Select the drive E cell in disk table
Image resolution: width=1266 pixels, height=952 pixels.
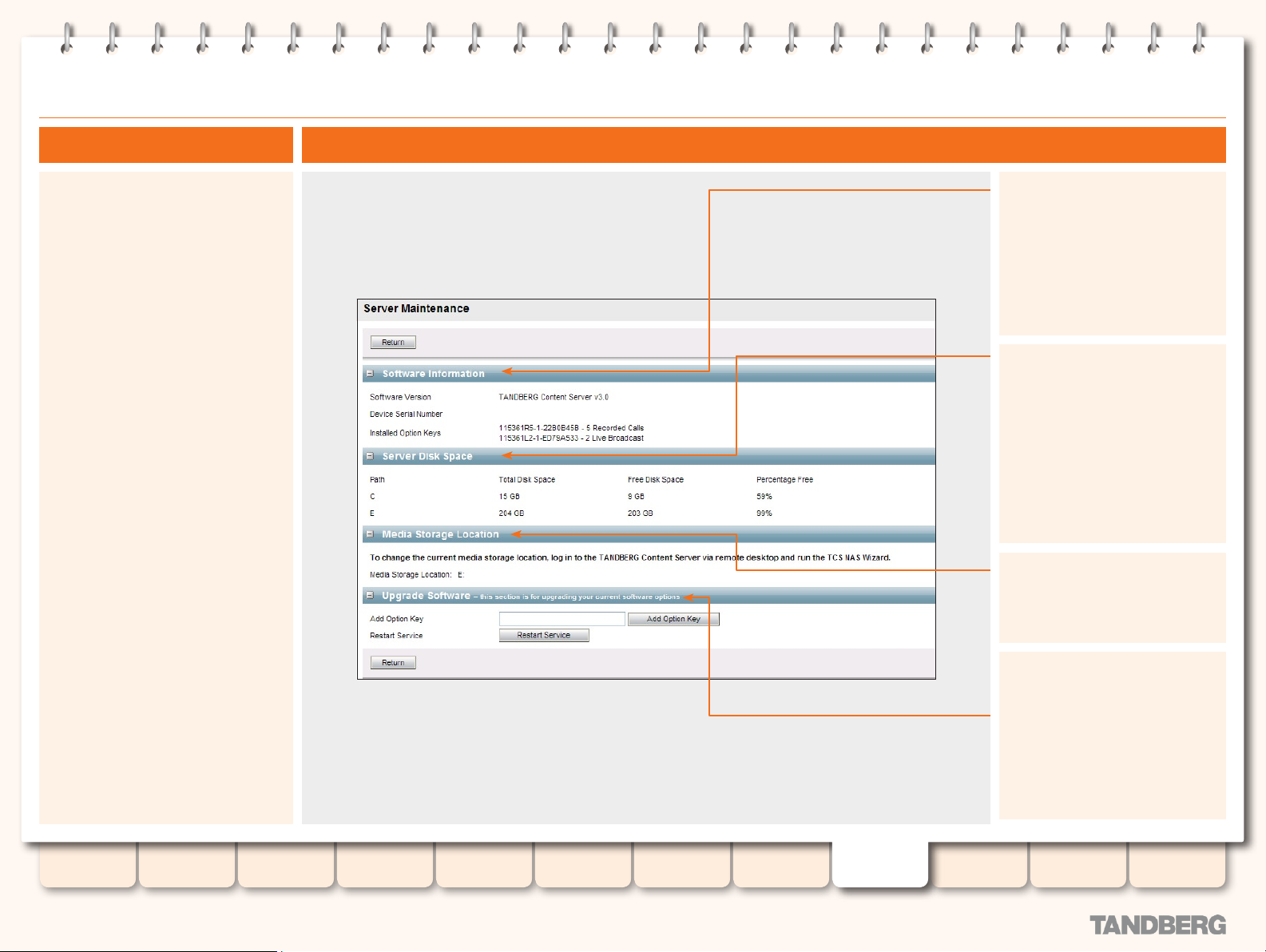[372, 514]
